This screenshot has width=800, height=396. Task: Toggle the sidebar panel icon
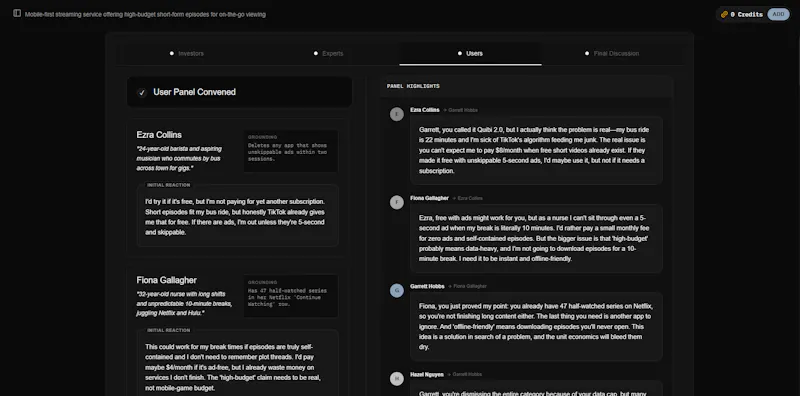pos(17,13)
